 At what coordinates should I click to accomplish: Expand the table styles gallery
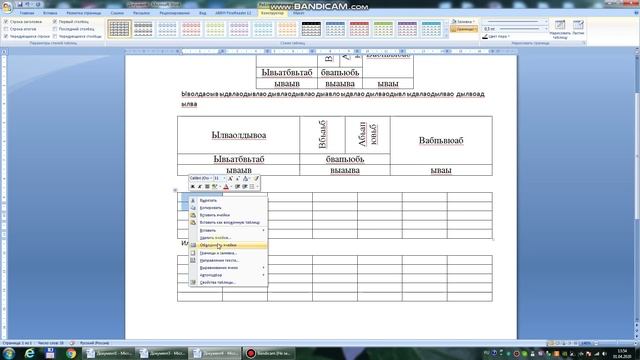[x=446, y=36]
